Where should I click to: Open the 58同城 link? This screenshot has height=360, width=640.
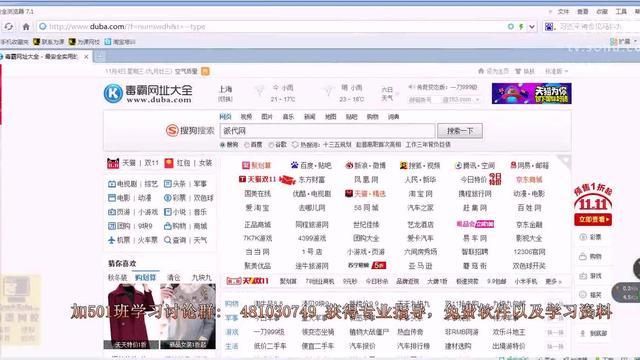pos(366,208)
